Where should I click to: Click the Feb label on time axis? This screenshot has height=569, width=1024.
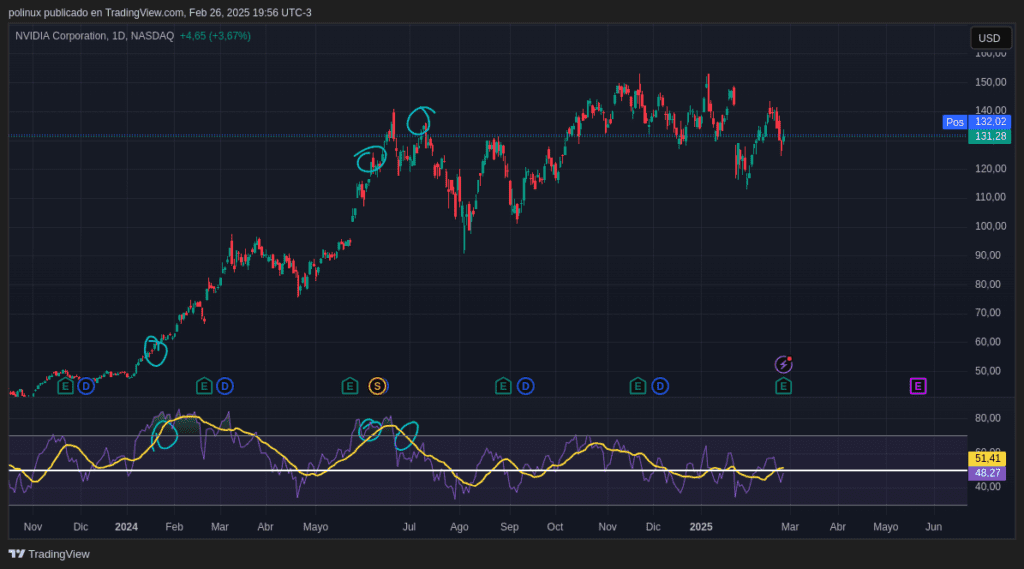[174, 527]
